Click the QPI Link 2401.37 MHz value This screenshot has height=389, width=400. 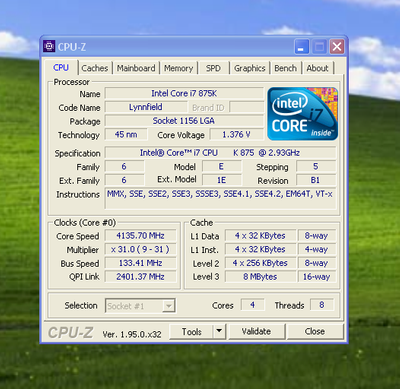[140, 277]
